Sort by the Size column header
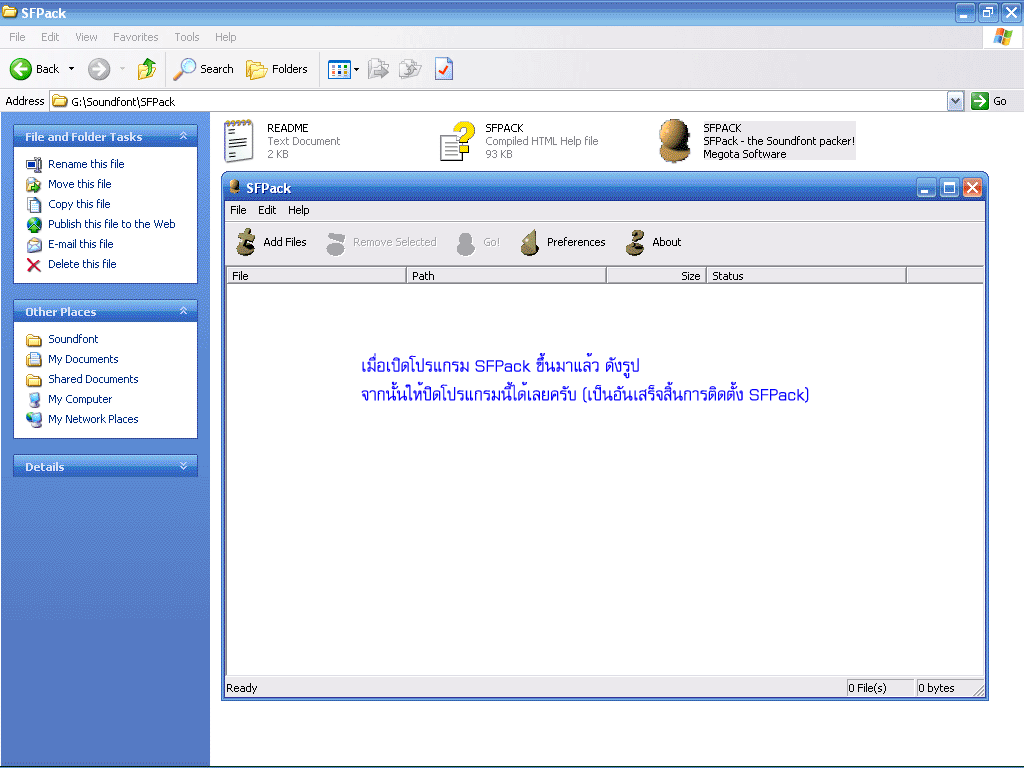This screenshot has height=768, width=1024. pos(656,276)
